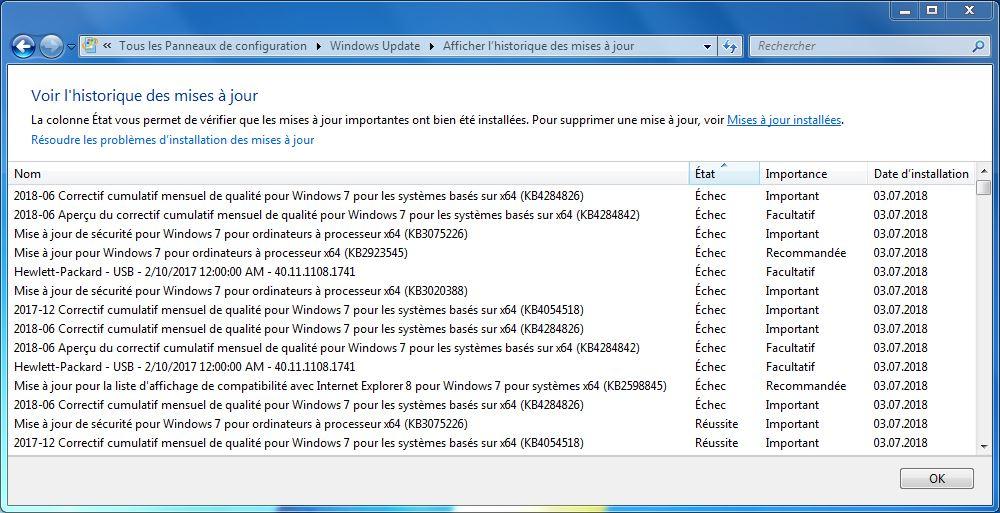The width and height of the screenshot is (1000, 513).
Task: Click the scrollbar up arrow
Action: (983, 170)
